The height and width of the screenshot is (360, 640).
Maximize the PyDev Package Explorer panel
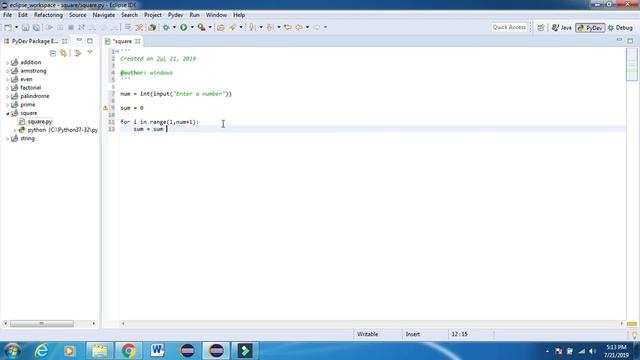click(90, 41)
